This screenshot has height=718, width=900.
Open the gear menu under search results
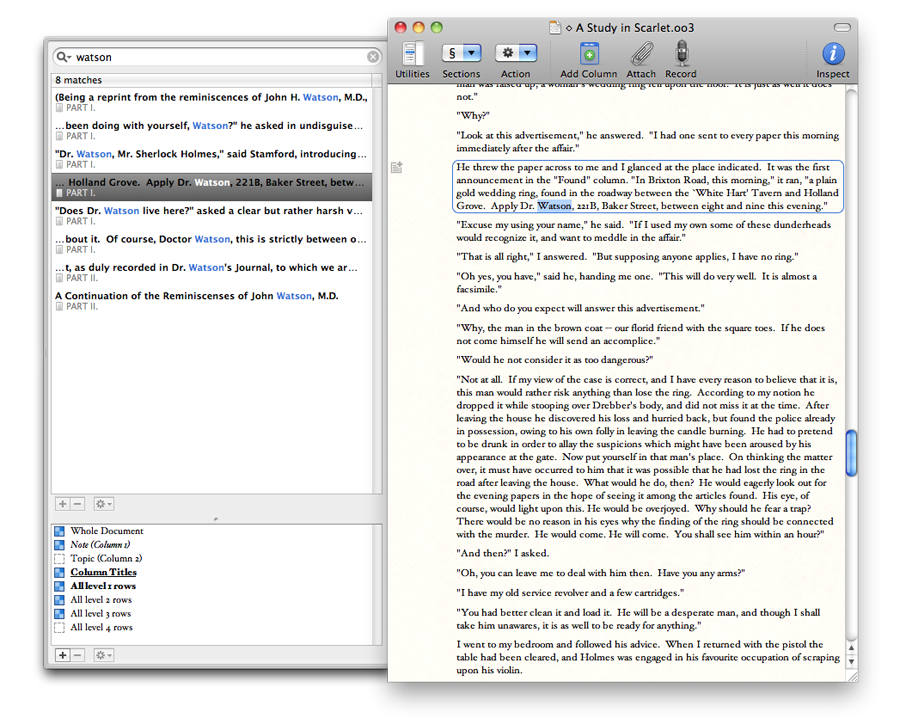pyautogui.click(x=103, y=504)
